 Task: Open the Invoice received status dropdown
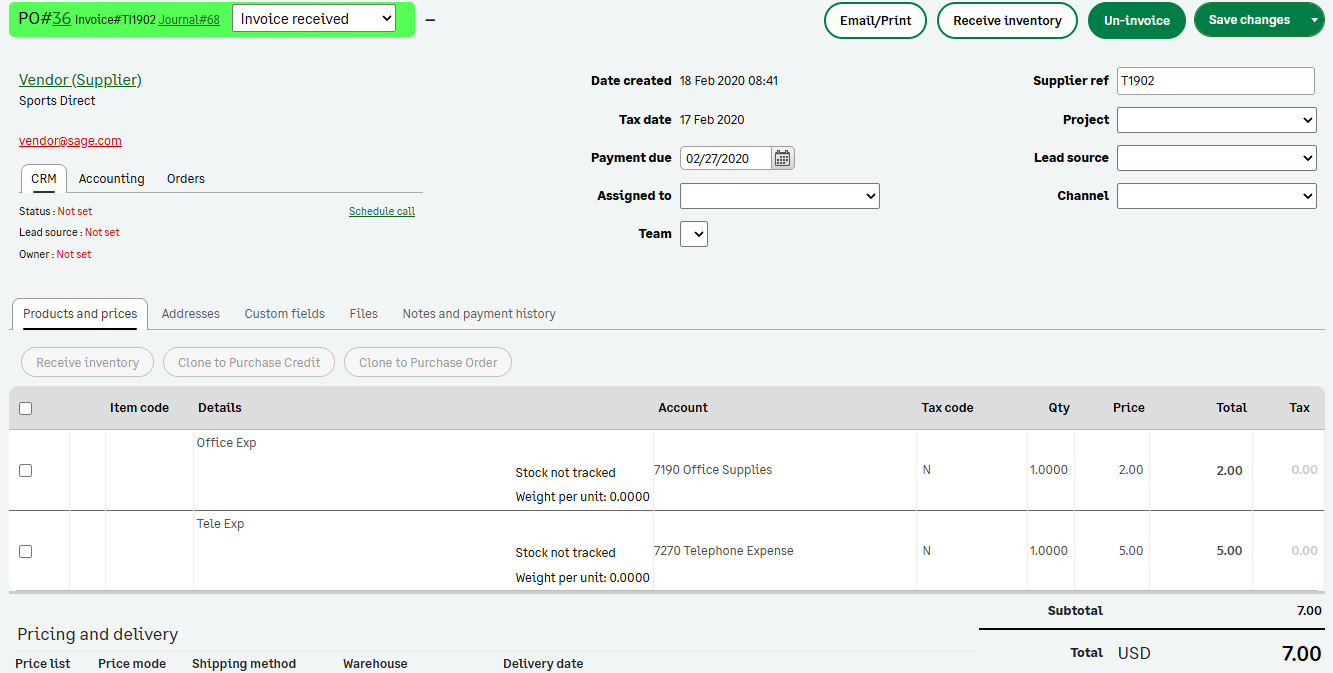(x=314, y=19)
